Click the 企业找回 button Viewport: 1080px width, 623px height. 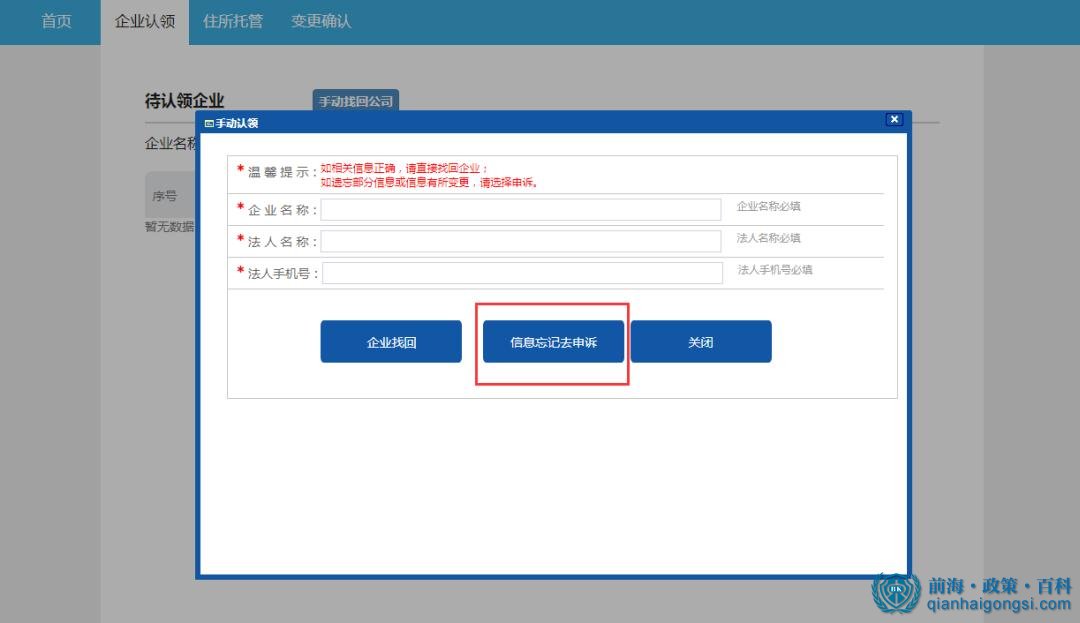pos(390,341)
